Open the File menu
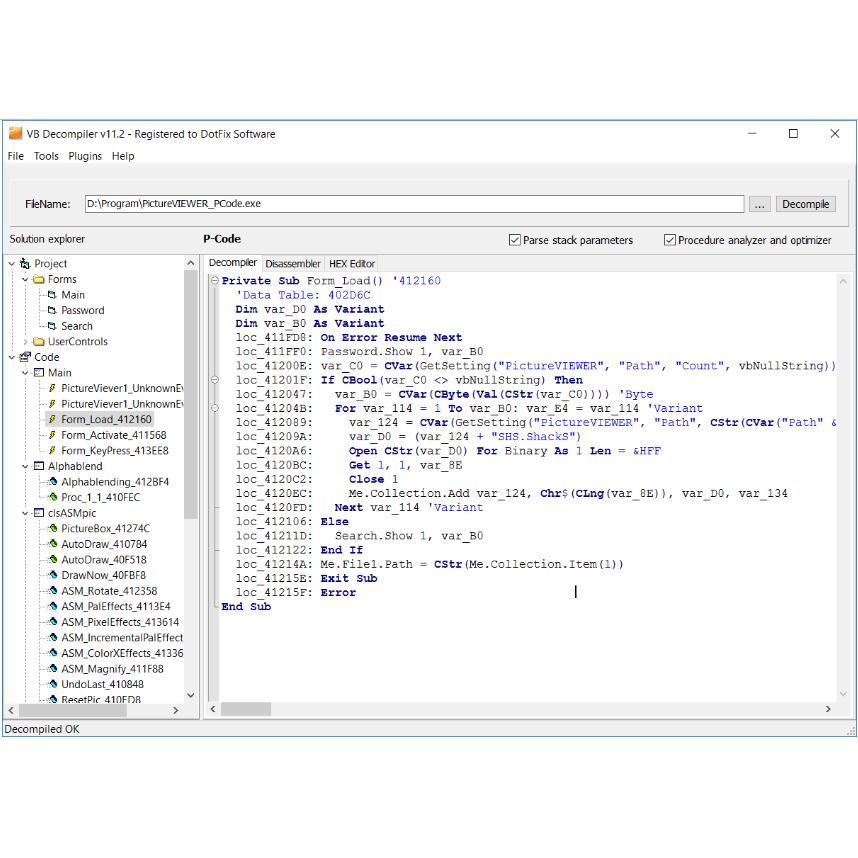 point(15,156)
